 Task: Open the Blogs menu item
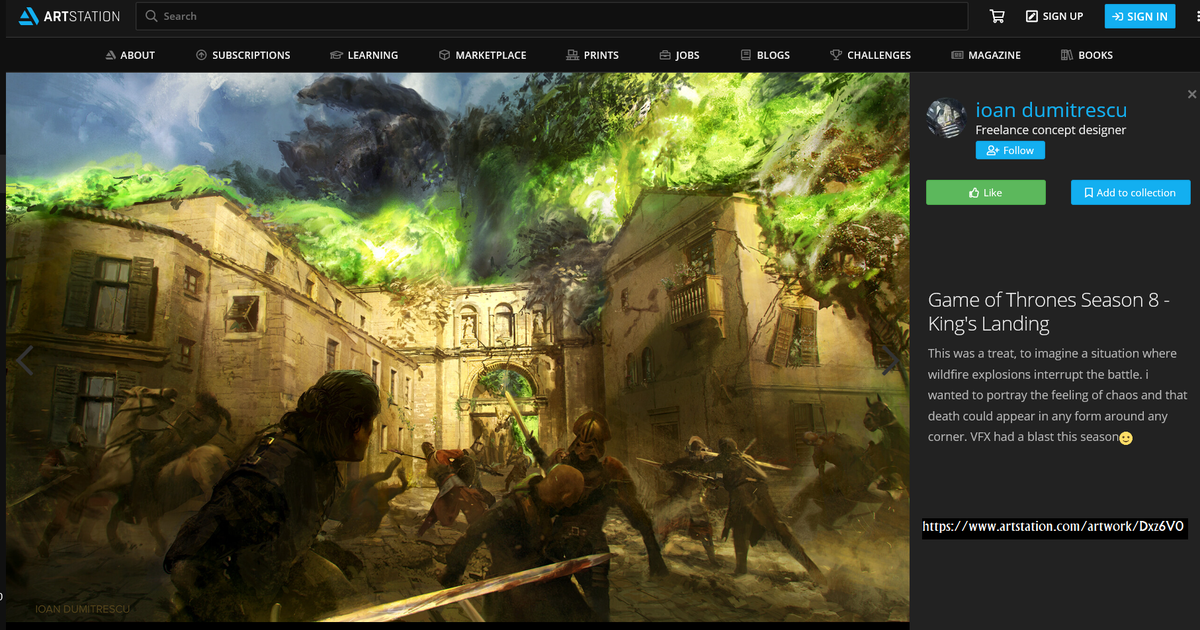(x=765, y=55)
